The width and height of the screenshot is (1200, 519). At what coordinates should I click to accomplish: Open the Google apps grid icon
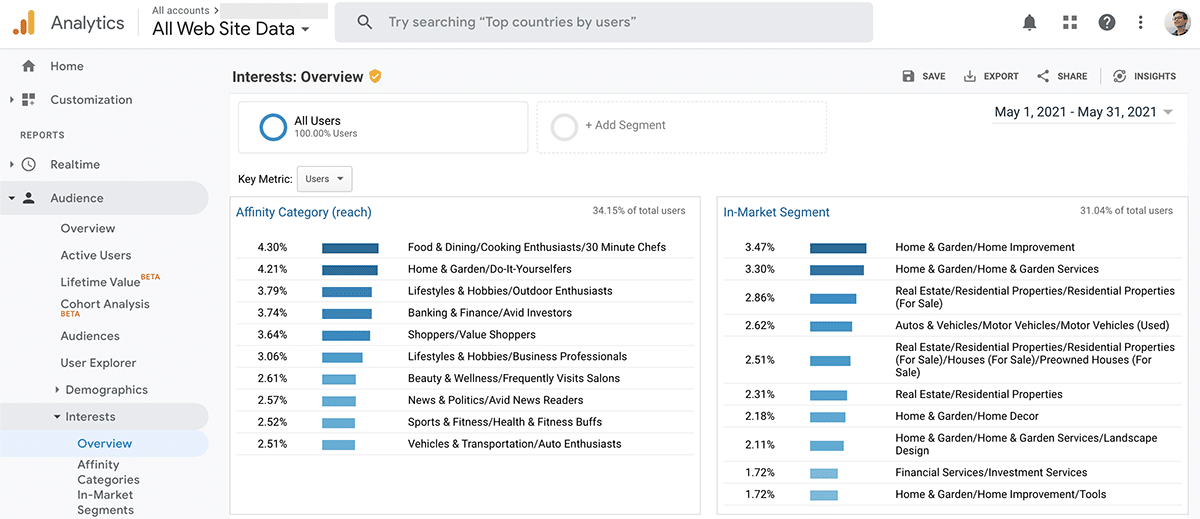pos(1070,22)
